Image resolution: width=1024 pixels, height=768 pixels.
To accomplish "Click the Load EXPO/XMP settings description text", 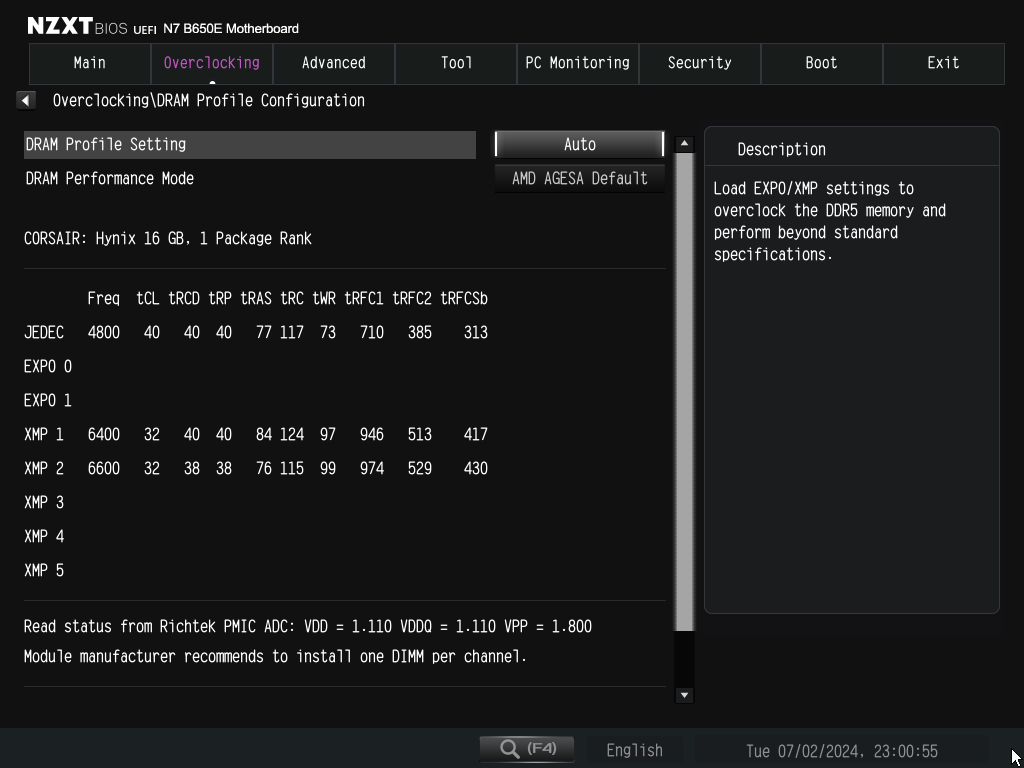I will tap(829, 221).
